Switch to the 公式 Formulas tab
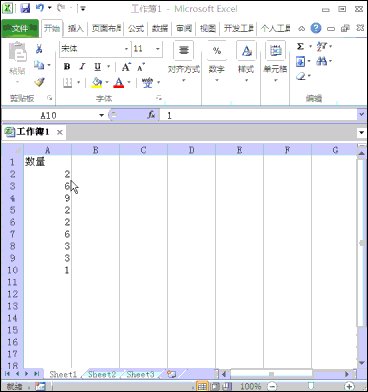The image size is (368, 392). pyautogui.click(x=136, y=29)
